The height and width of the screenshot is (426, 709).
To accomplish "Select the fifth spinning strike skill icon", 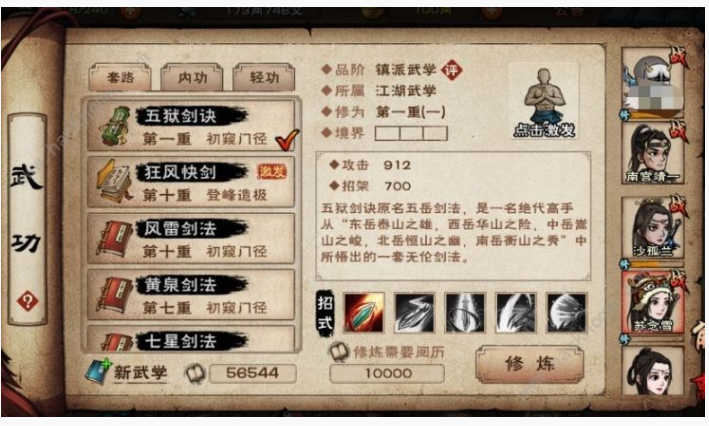I will coord(567,312).
